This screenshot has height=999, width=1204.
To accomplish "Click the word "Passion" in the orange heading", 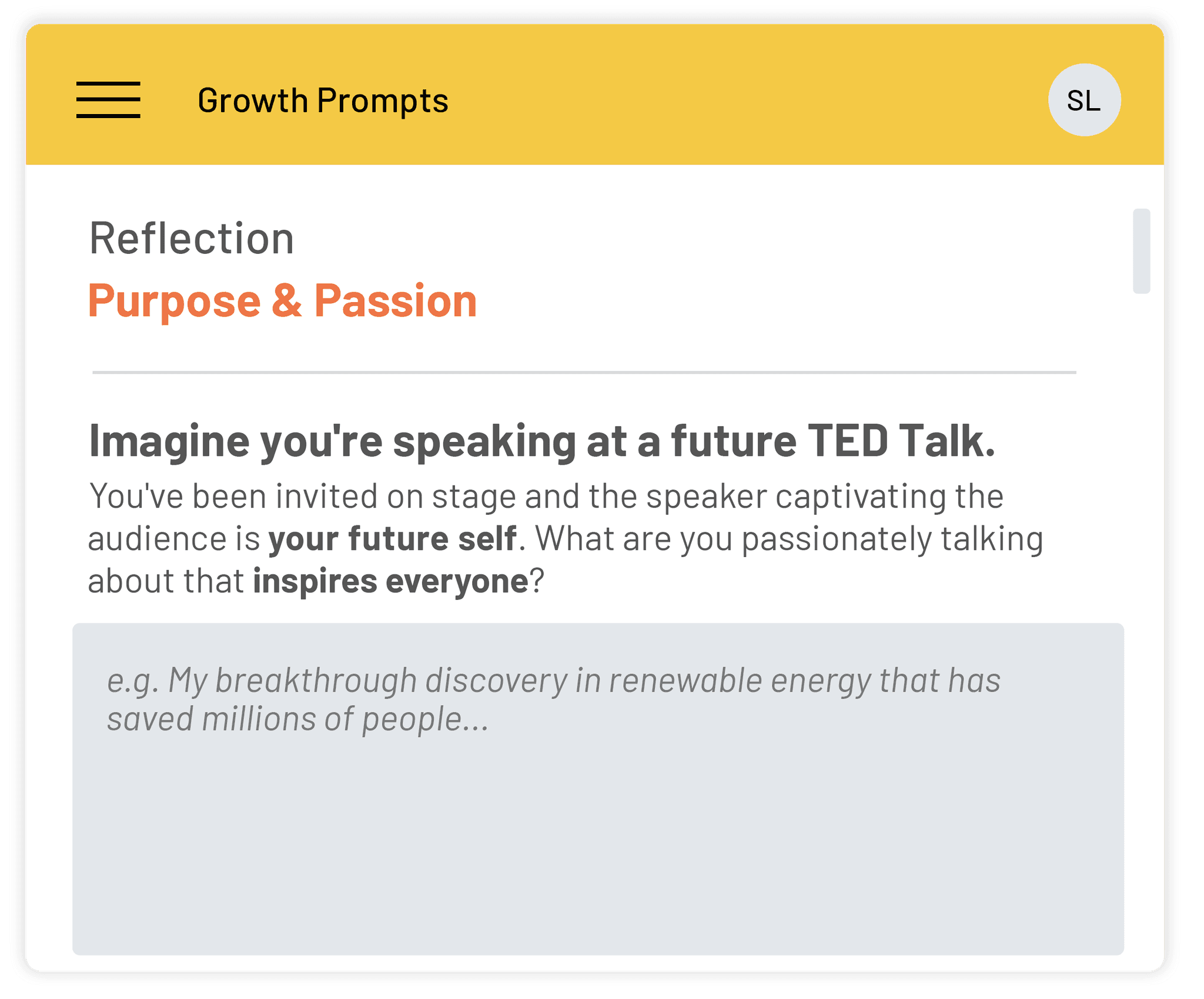I will click(395, 301).
